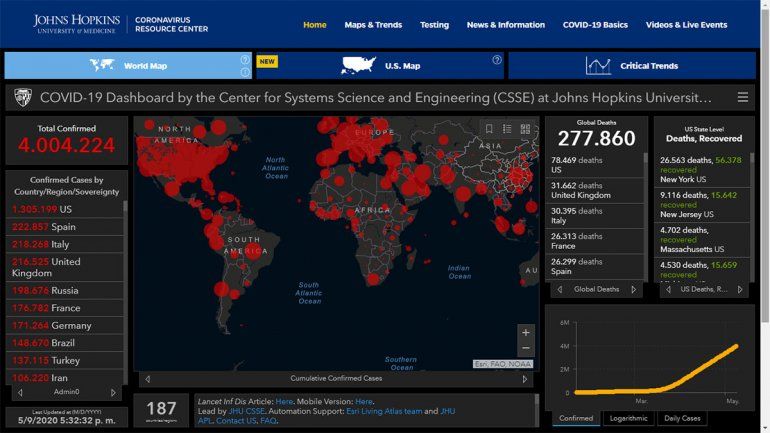Show the map legend list icon
This screenshot has width=770, height=433.
(507, 129)
